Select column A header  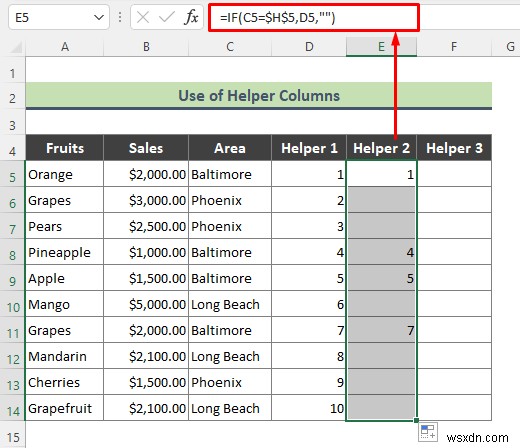65,47
